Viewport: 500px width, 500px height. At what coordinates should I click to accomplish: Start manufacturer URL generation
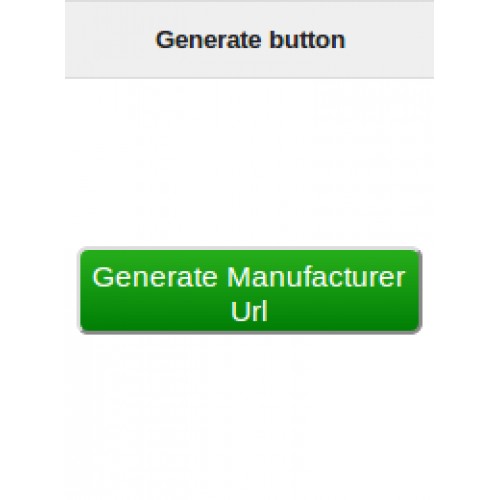250,291
